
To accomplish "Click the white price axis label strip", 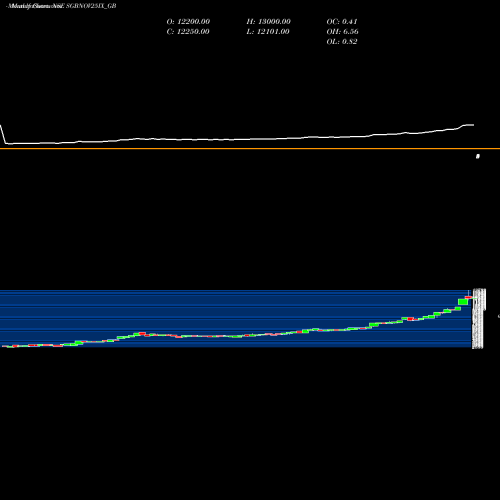I will [x=479, y=319].
